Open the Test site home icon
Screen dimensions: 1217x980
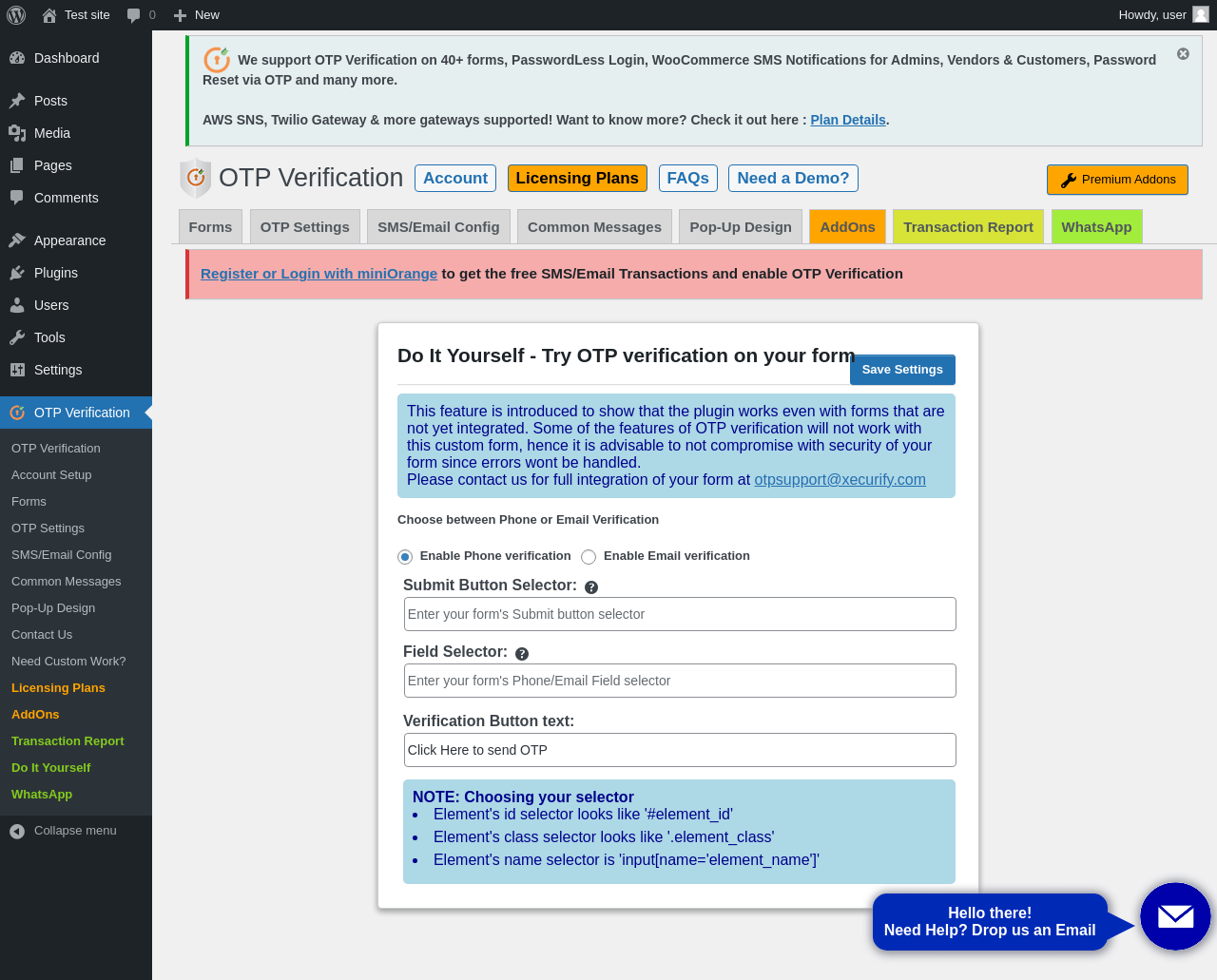[49, 15]
